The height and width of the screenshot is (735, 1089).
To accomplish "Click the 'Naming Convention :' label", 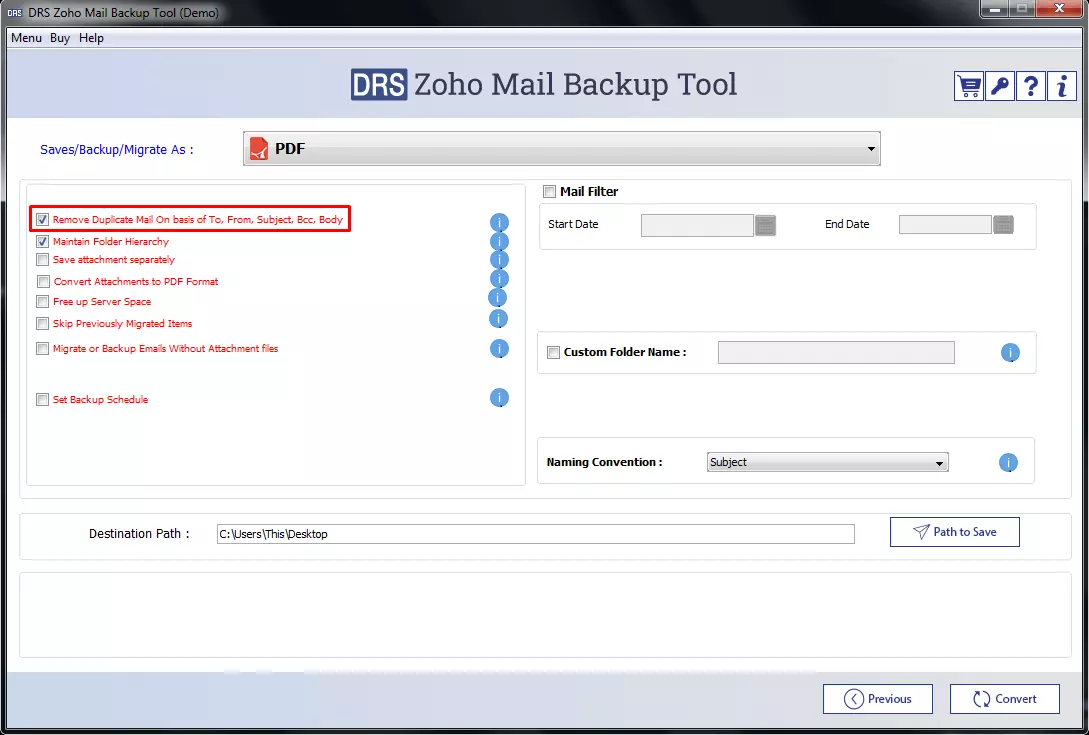I will [604, 462].
